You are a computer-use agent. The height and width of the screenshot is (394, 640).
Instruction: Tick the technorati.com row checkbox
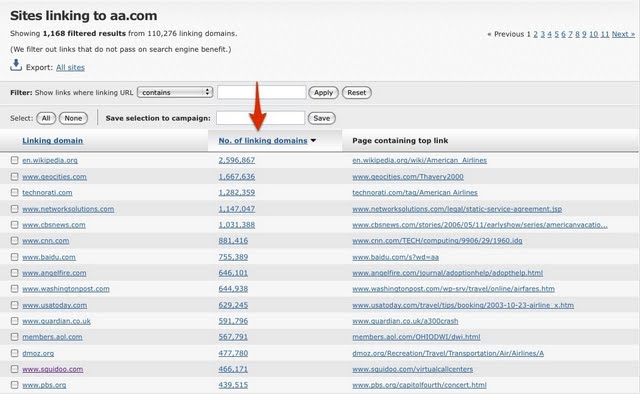coord(15,192)
